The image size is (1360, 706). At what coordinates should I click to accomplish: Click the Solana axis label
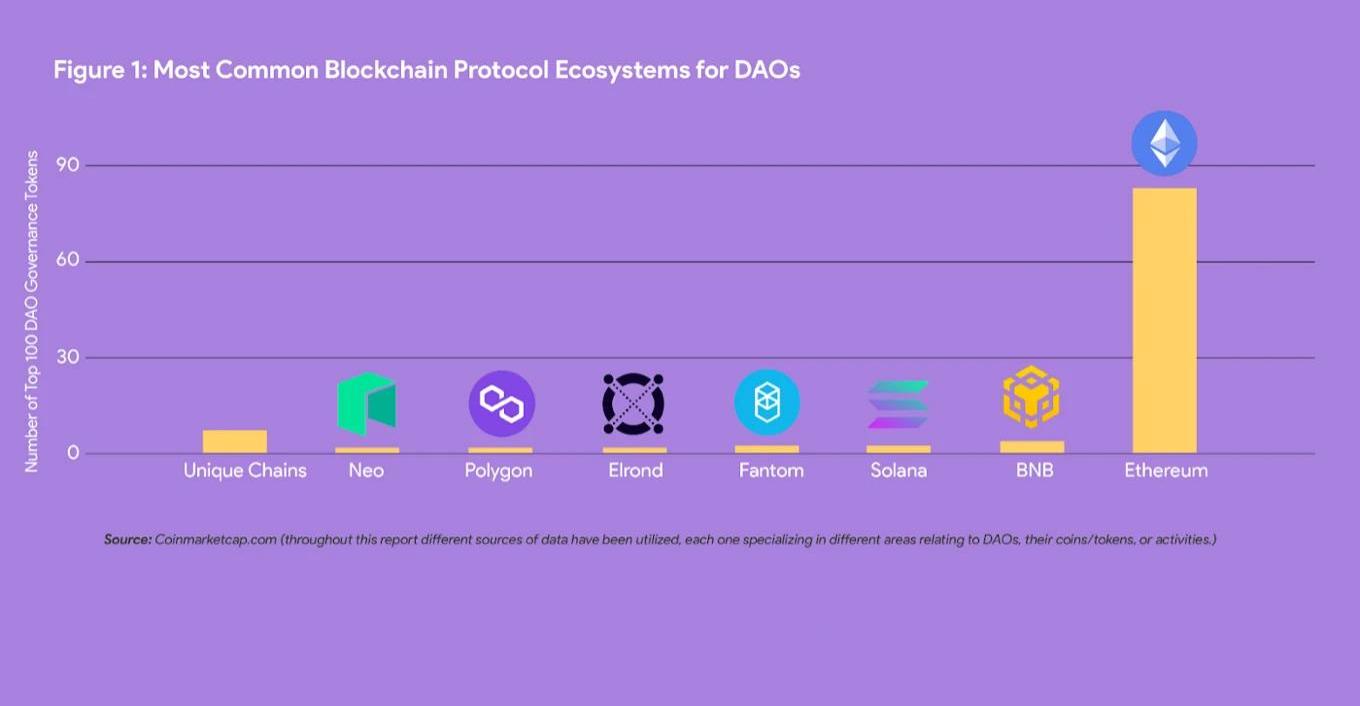pos(898,470)
